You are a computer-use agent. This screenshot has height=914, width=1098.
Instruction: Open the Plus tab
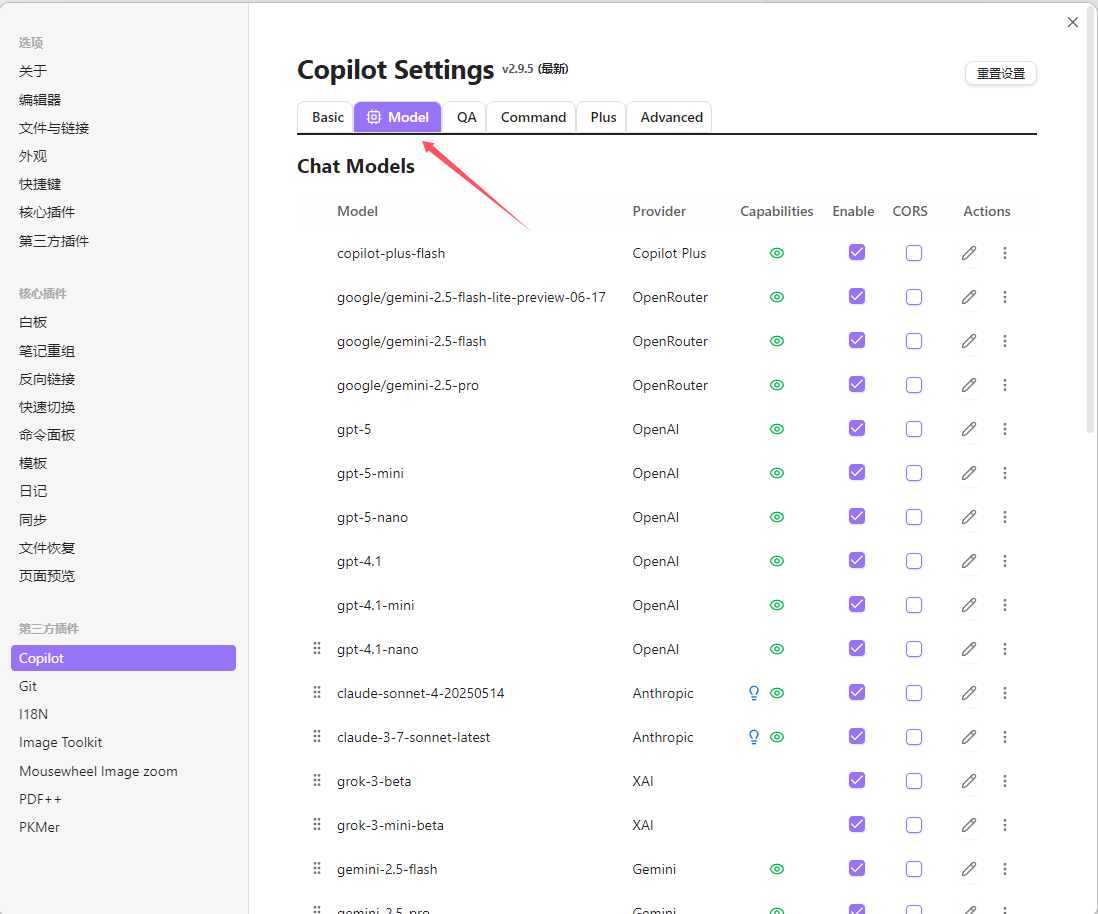pos(603,117)
